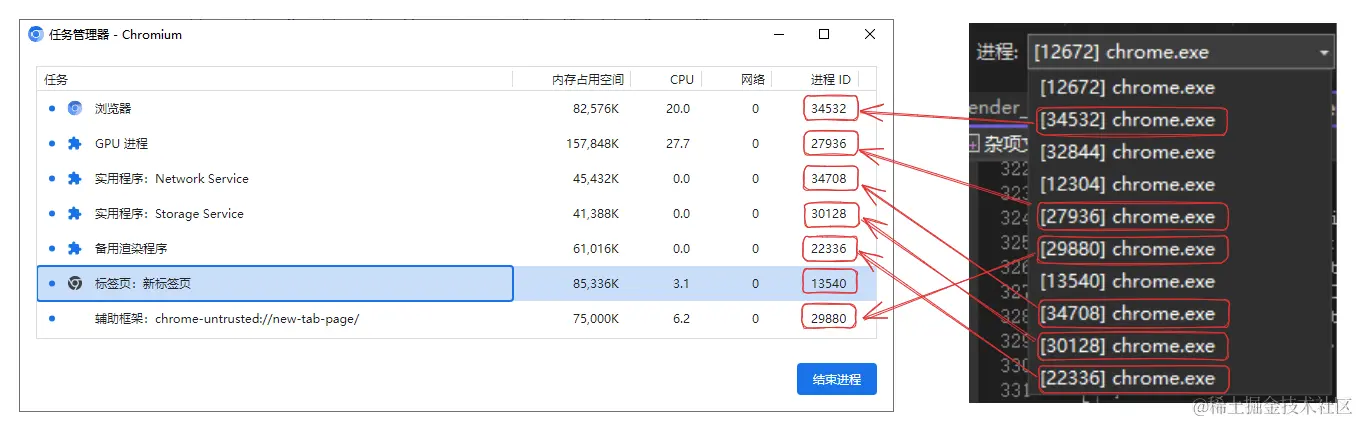Choose [29880] chrome.exe in the dropdown list
This screenshot has width=1359, height=423.
coord(1181,249)
